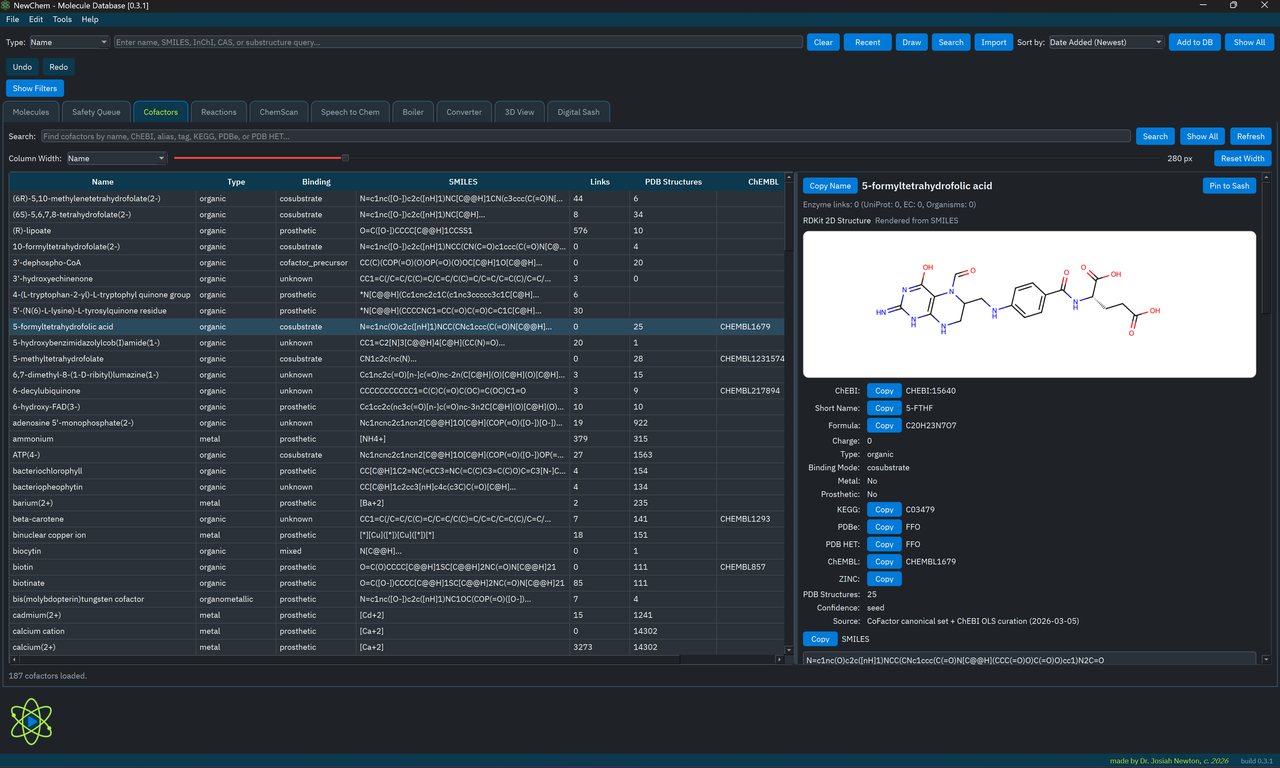Refresh the cofactor list
The image size is (1280, 768).
1250,136
